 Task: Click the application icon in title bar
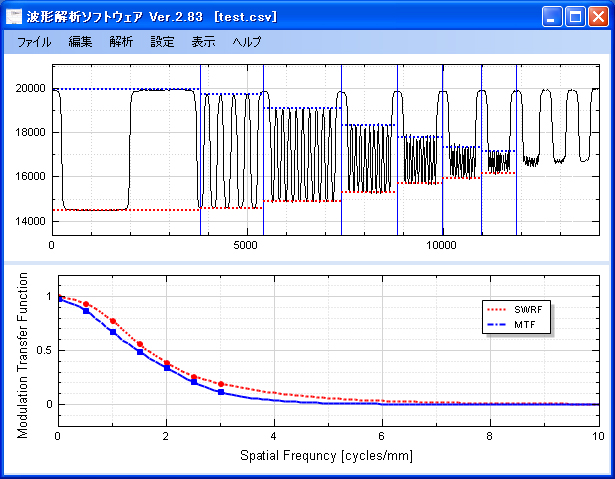click(14, 16)
